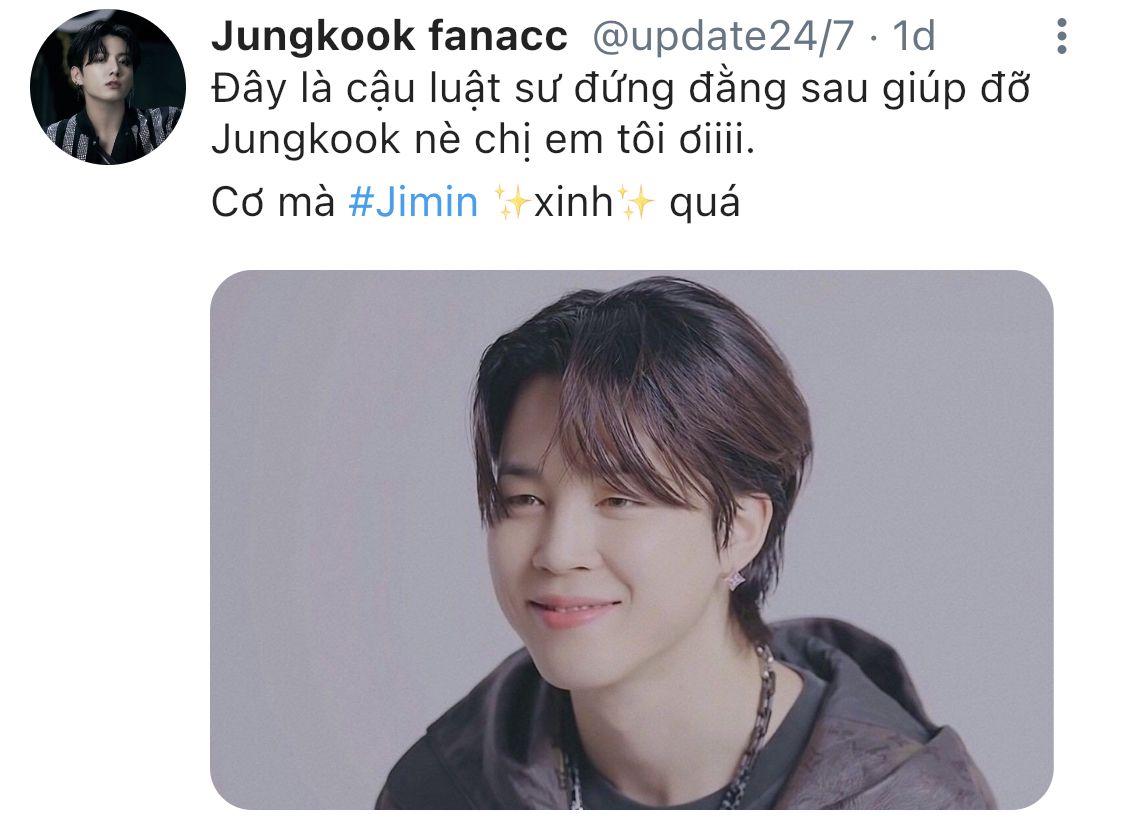Click the display name Jungkook fanacc
The image size is (1125, 822).
click(x=390, y=36)
